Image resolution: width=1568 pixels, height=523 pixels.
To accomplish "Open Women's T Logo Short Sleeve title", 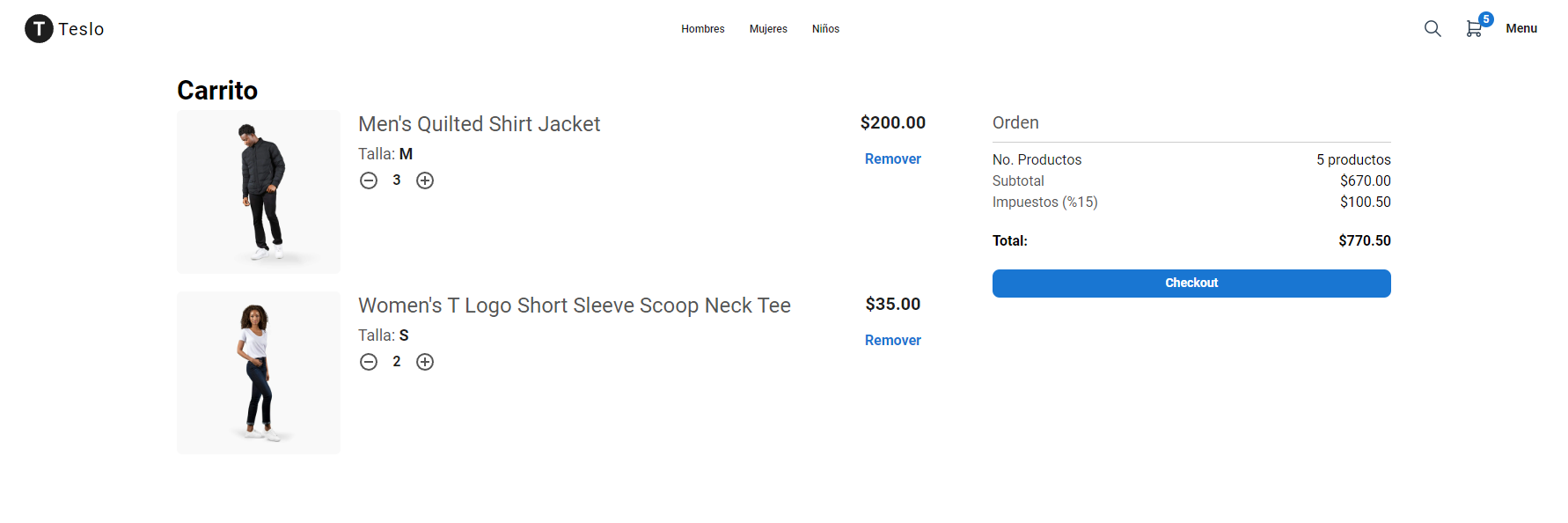I will tap(575, 306).
